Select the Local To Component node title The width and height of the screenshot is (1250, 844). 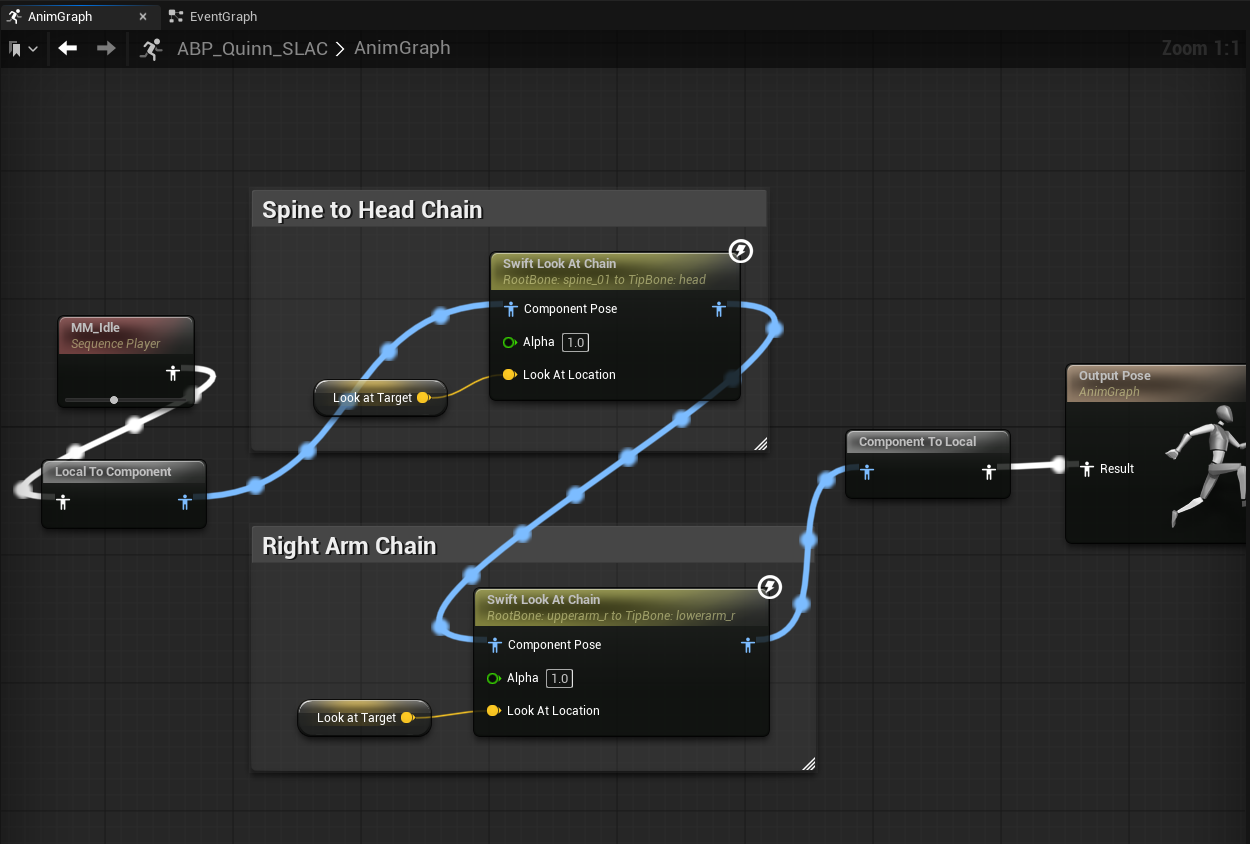pos(113,472)
